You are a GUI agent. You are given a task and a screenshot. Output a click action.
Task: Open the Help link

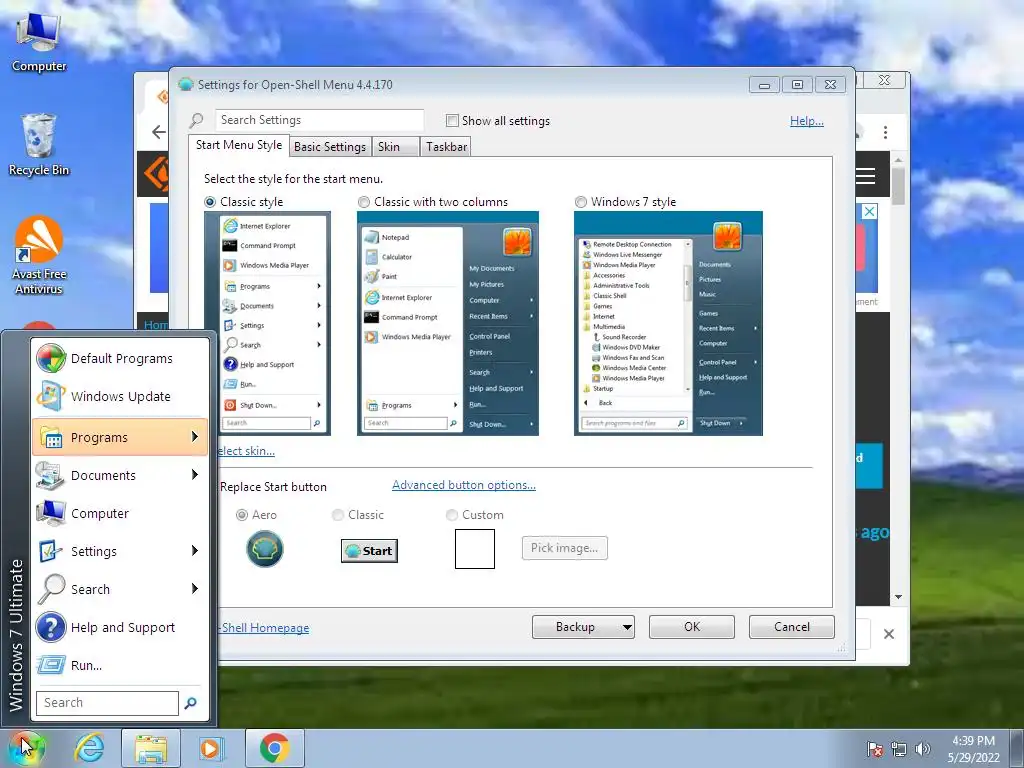pos(807,121)
